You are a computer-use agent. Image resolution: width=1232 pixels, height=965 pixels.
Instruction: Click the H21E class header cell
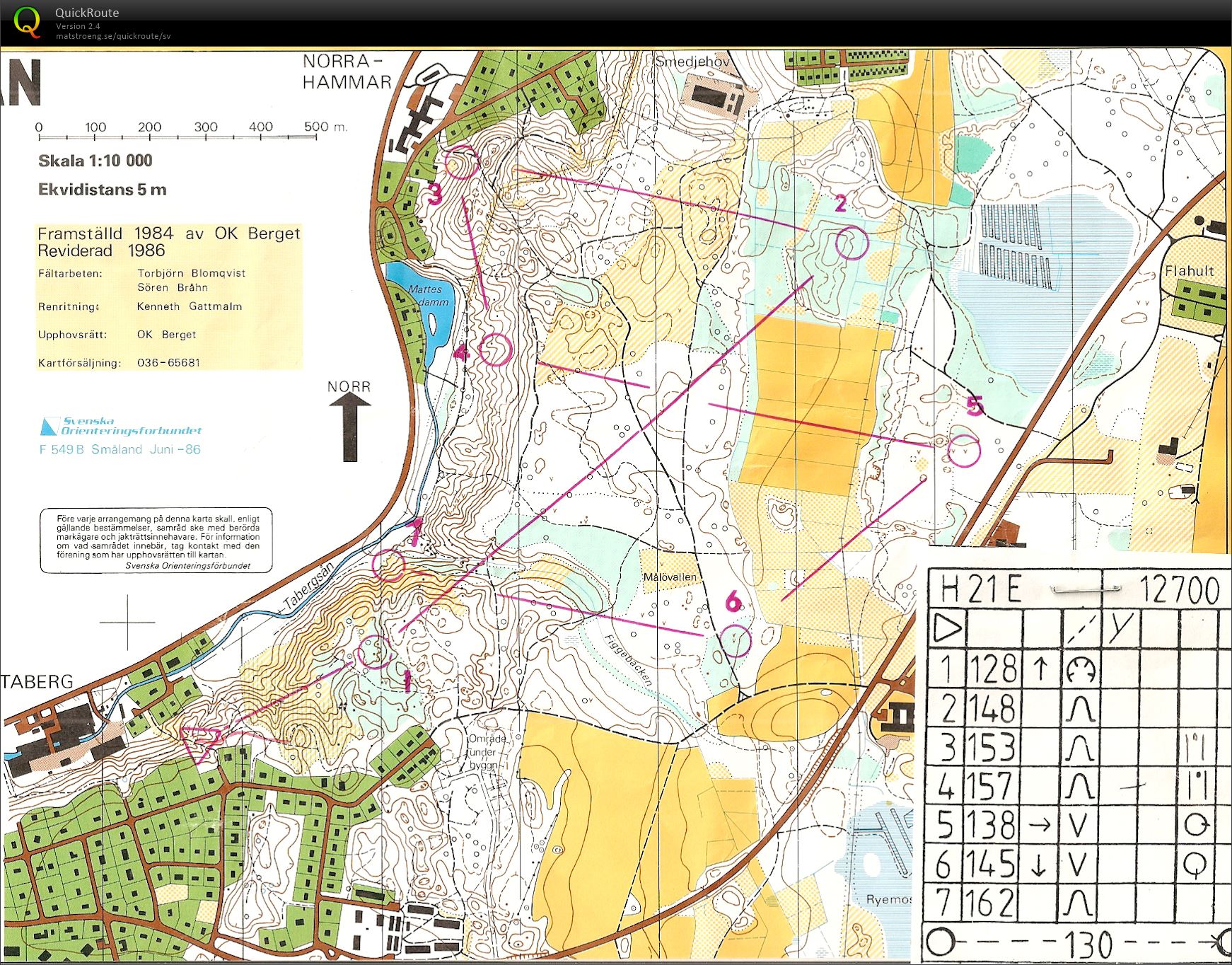pyautogui.click(x=981, y=589)
